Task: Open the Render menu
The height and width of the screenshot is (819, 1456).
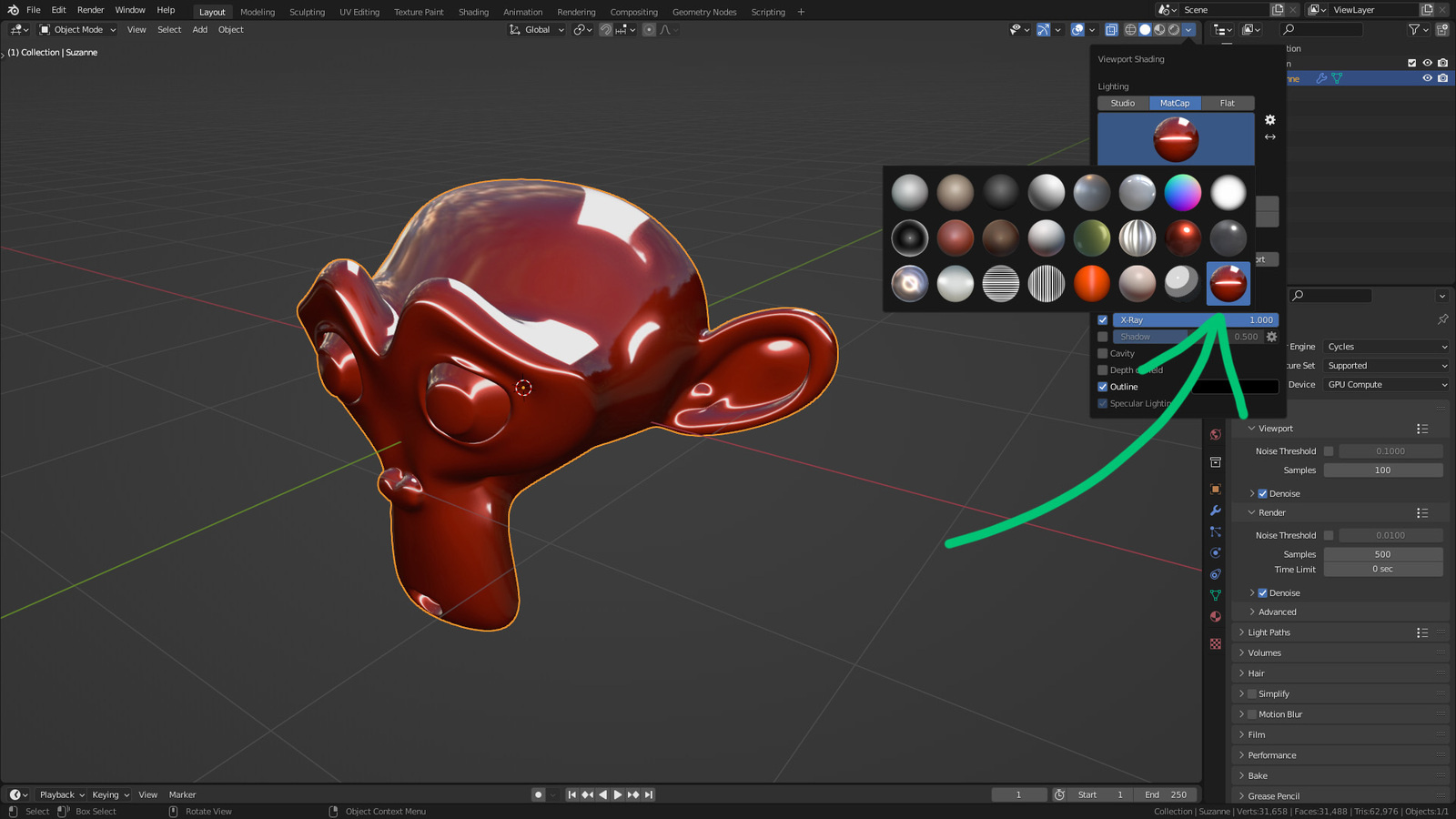Action: coord(90,10)
